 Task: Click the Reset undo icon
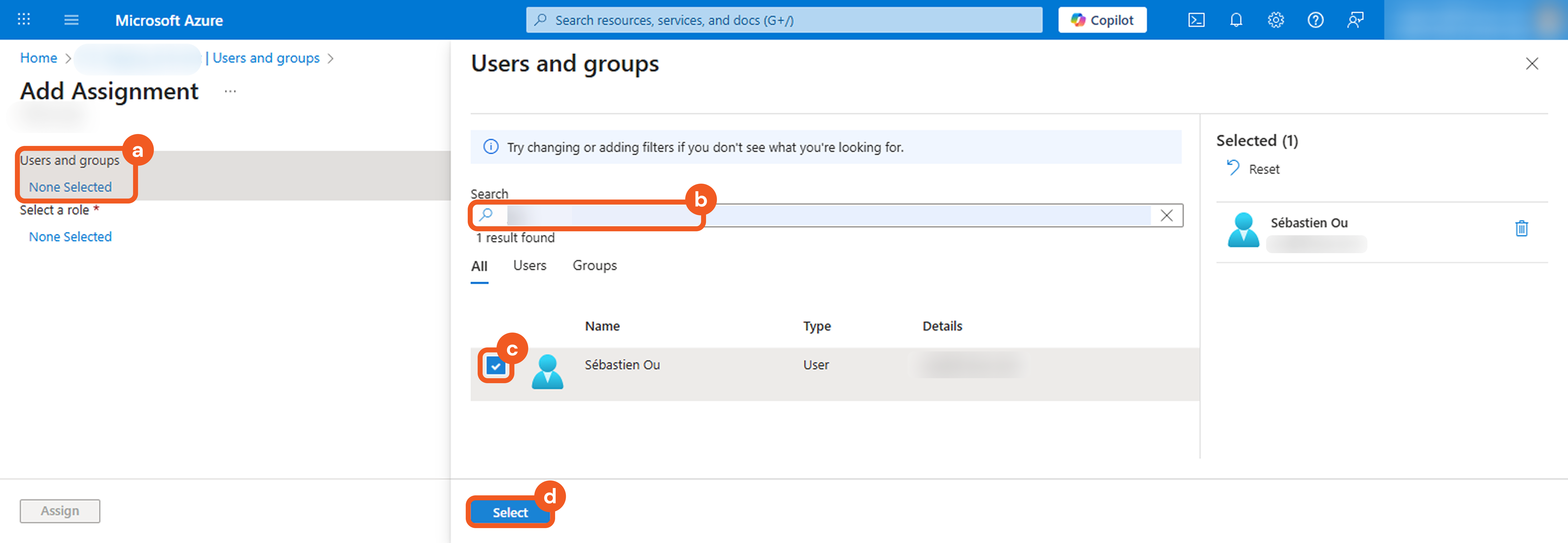pyautogui.click(x=1233, y=168)
